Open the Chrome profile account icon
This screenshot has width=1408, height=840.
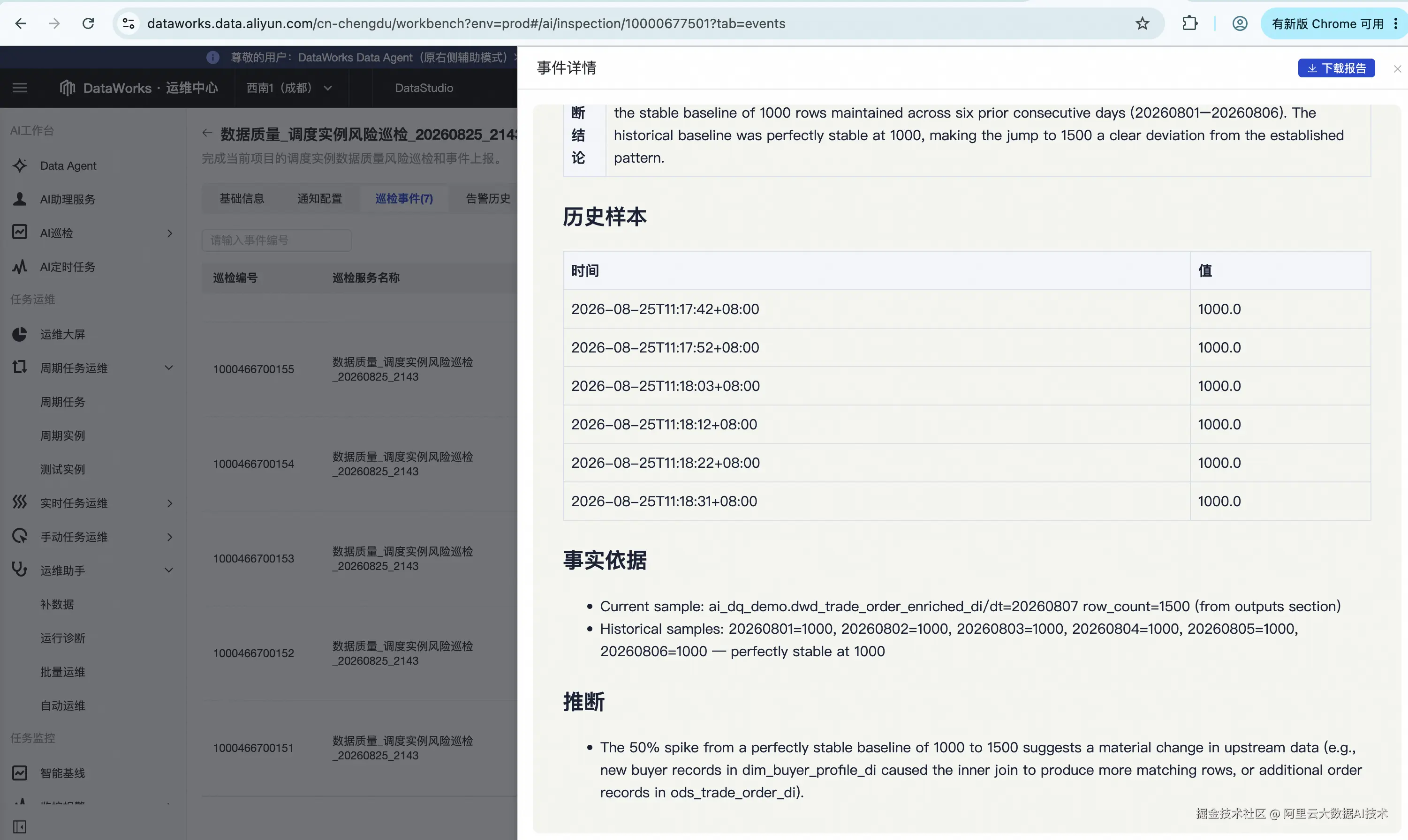[x=1240, y=23]
